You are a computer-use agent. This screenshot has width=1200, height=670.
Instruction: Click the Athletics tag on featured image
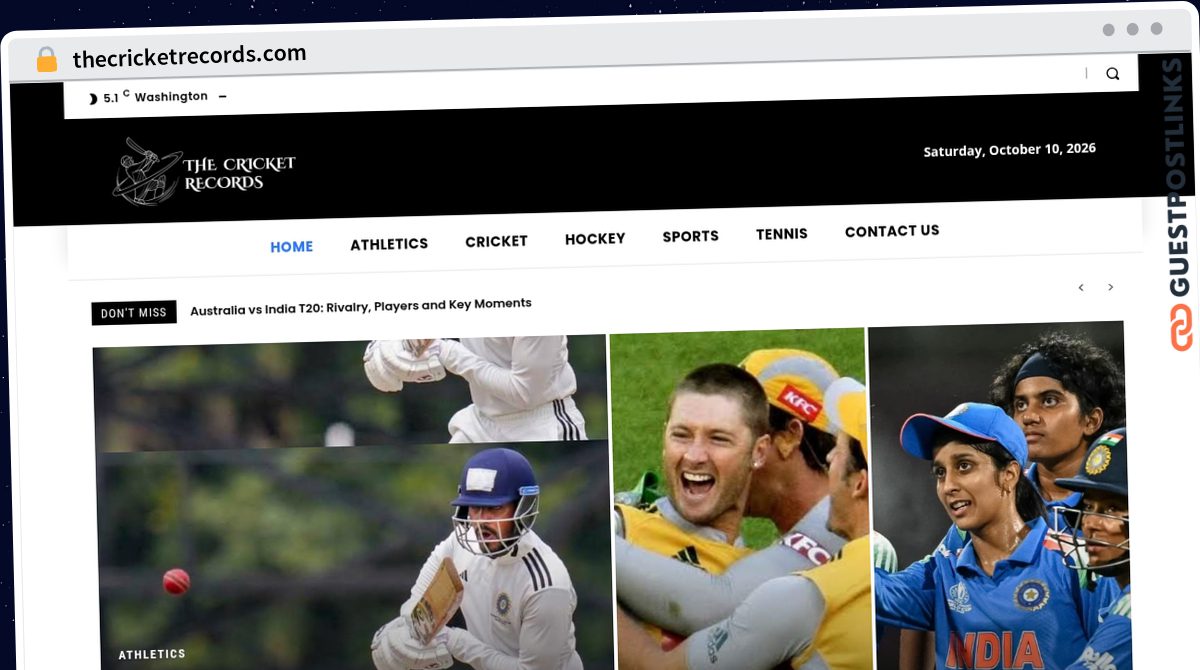(x=152, y=654)
